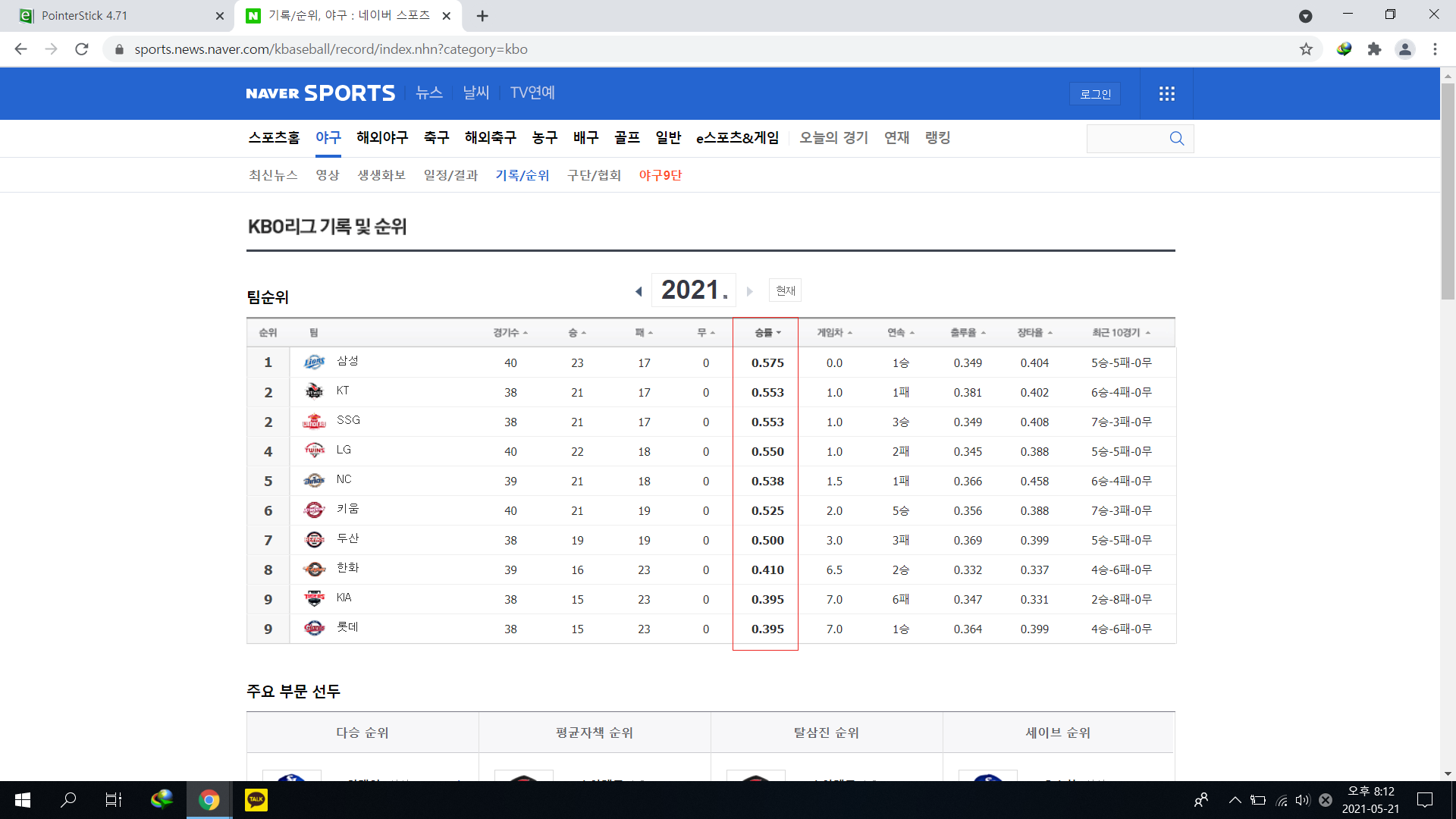
Task: Sort table by 장타율 column
Action: 1034,333
